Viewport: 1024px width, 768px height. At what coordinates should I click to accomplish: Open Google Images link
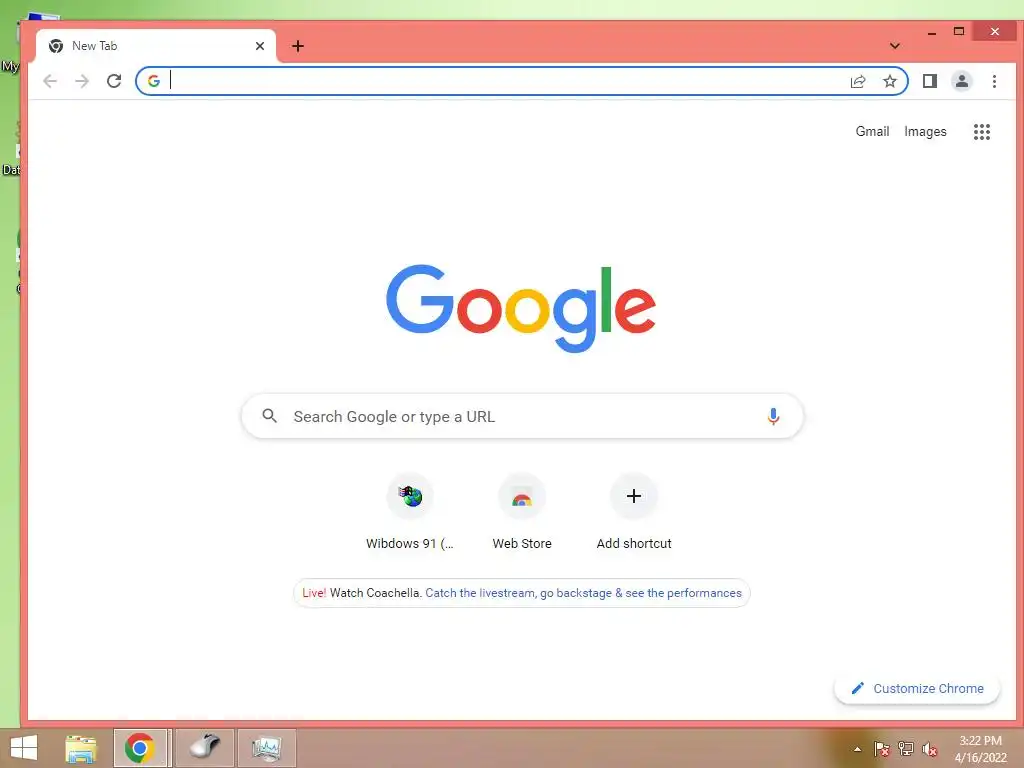click(x=925, y=131)
